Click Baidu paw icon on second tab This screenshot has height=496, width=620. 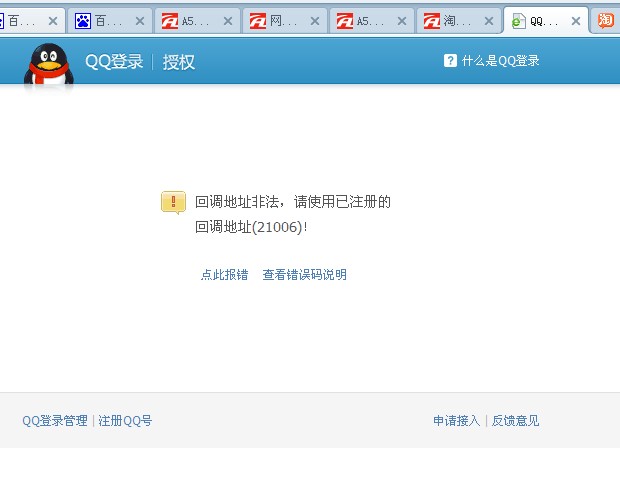click(x=83, y=21)
